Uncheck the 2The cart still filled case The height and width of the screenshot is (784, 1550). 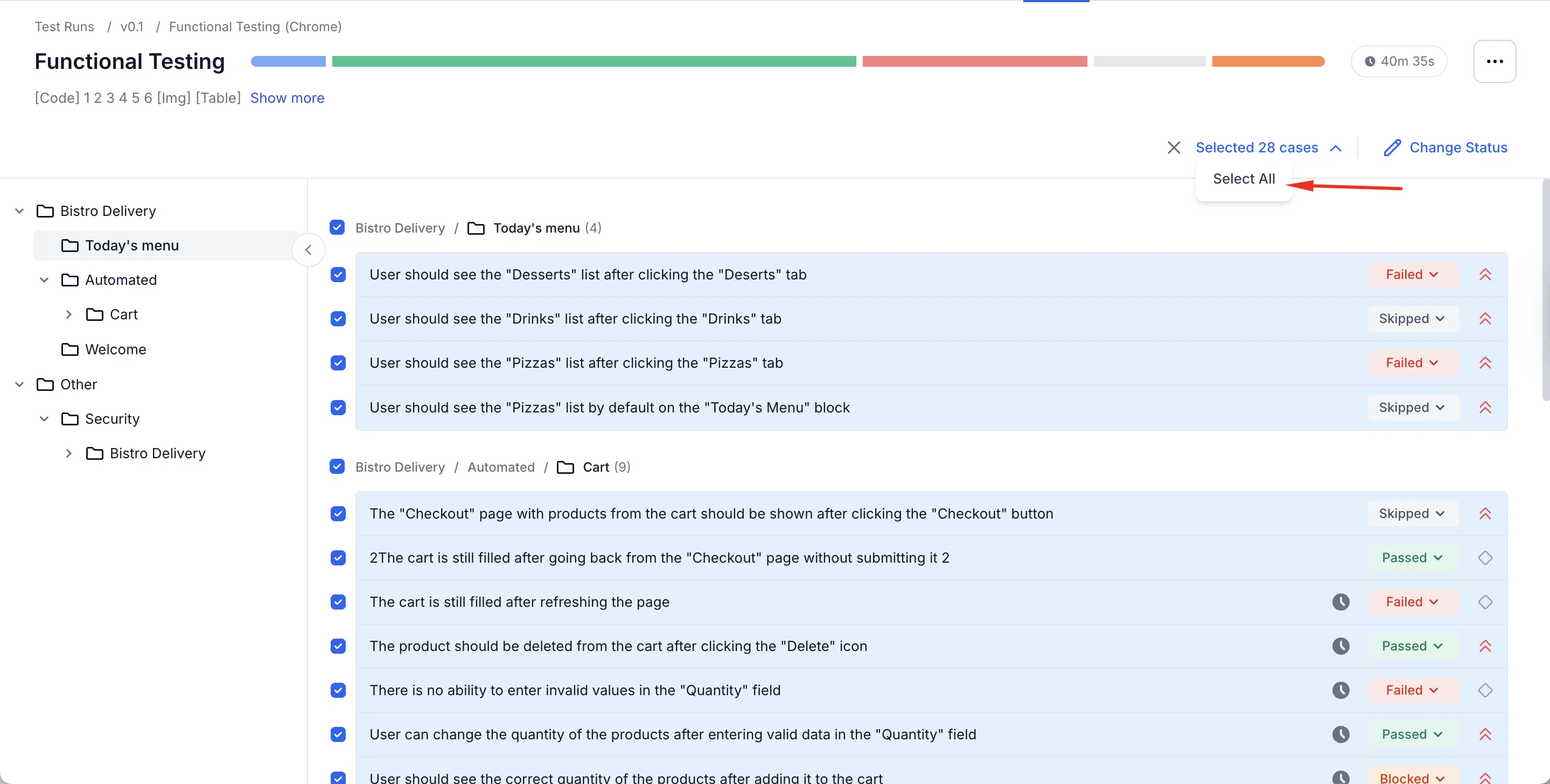click(338, 558)
